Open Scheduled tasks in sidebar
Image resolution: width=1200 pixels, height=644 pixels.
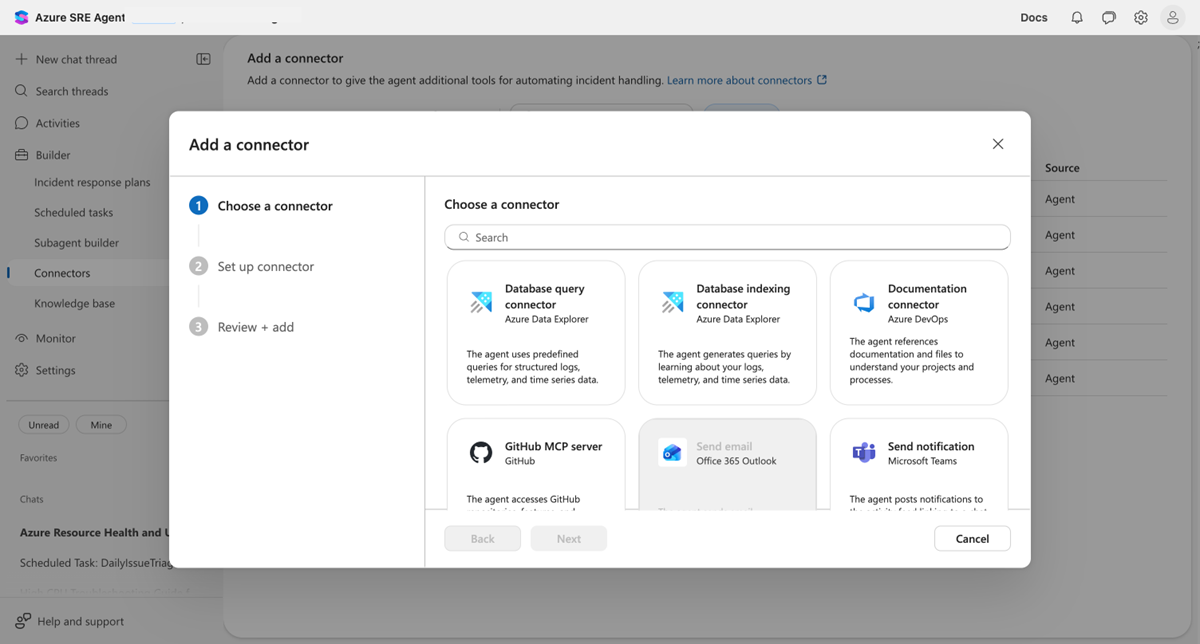coord(74,213)
